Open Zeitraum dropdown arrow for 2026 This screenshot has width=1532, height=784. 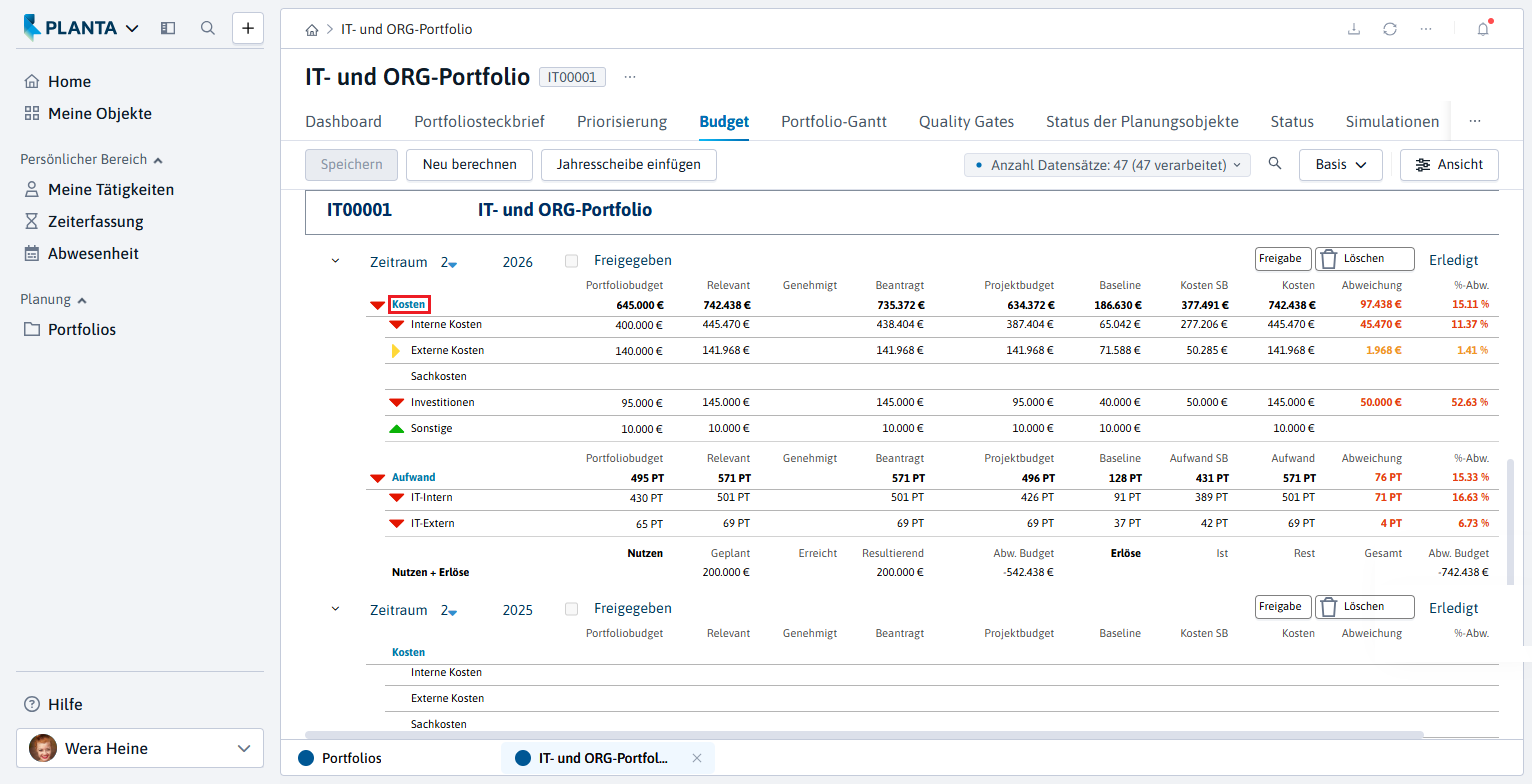tap(453, 265)
